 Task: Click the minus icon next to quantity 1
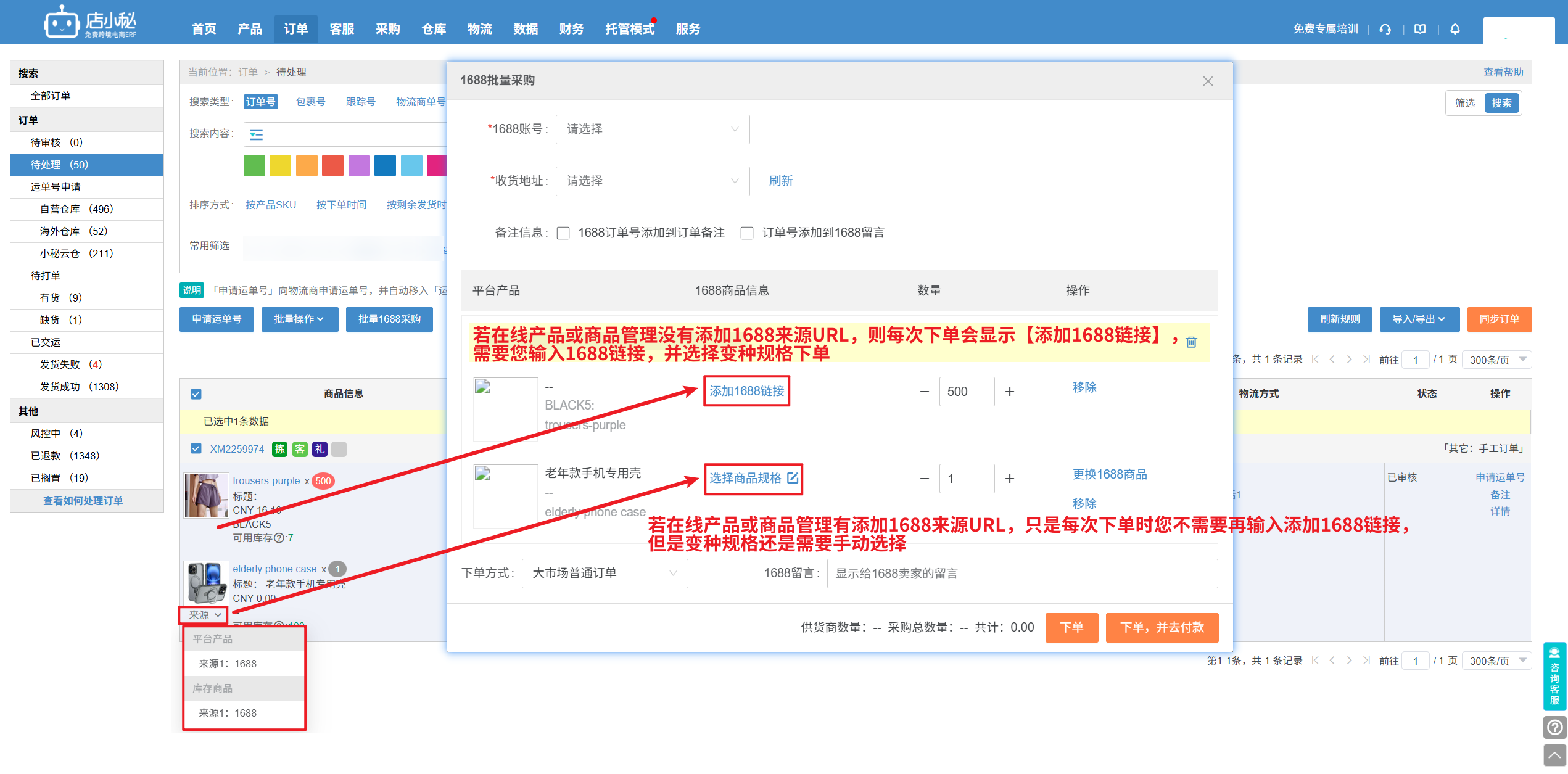924,479
